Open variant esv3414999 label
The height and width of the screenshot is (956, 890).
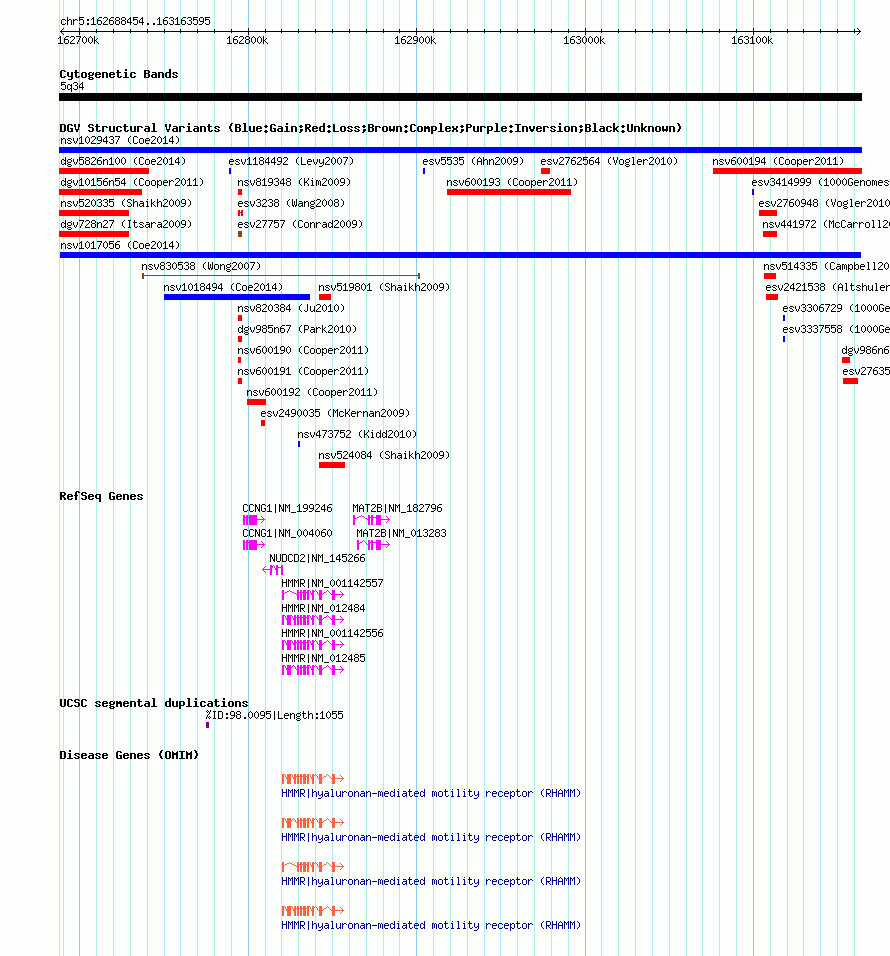coord(820,182)
